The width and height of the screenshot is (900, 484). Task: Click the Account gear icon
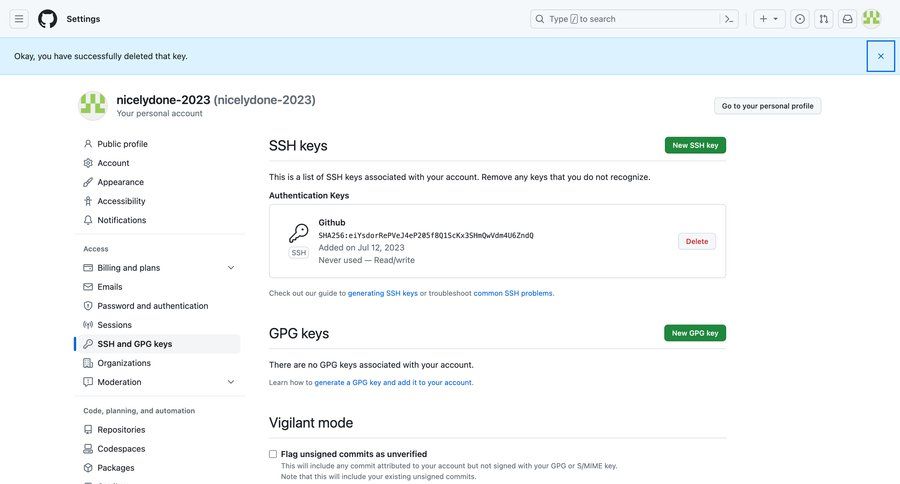pyautogui.click(x=88, y=163)
